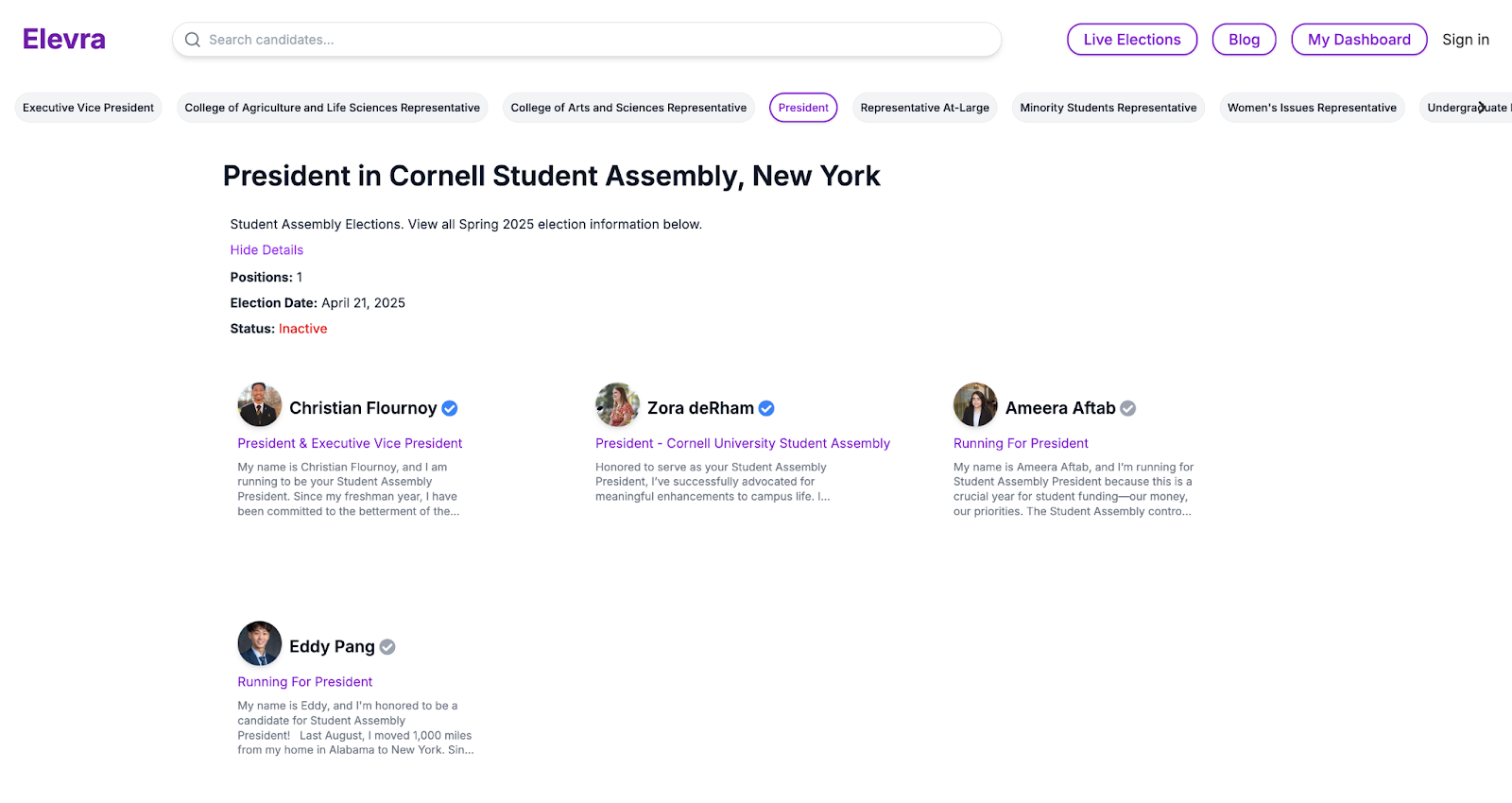Click the Sign in link
The image size is (1512, 803).
(1465, 40)
